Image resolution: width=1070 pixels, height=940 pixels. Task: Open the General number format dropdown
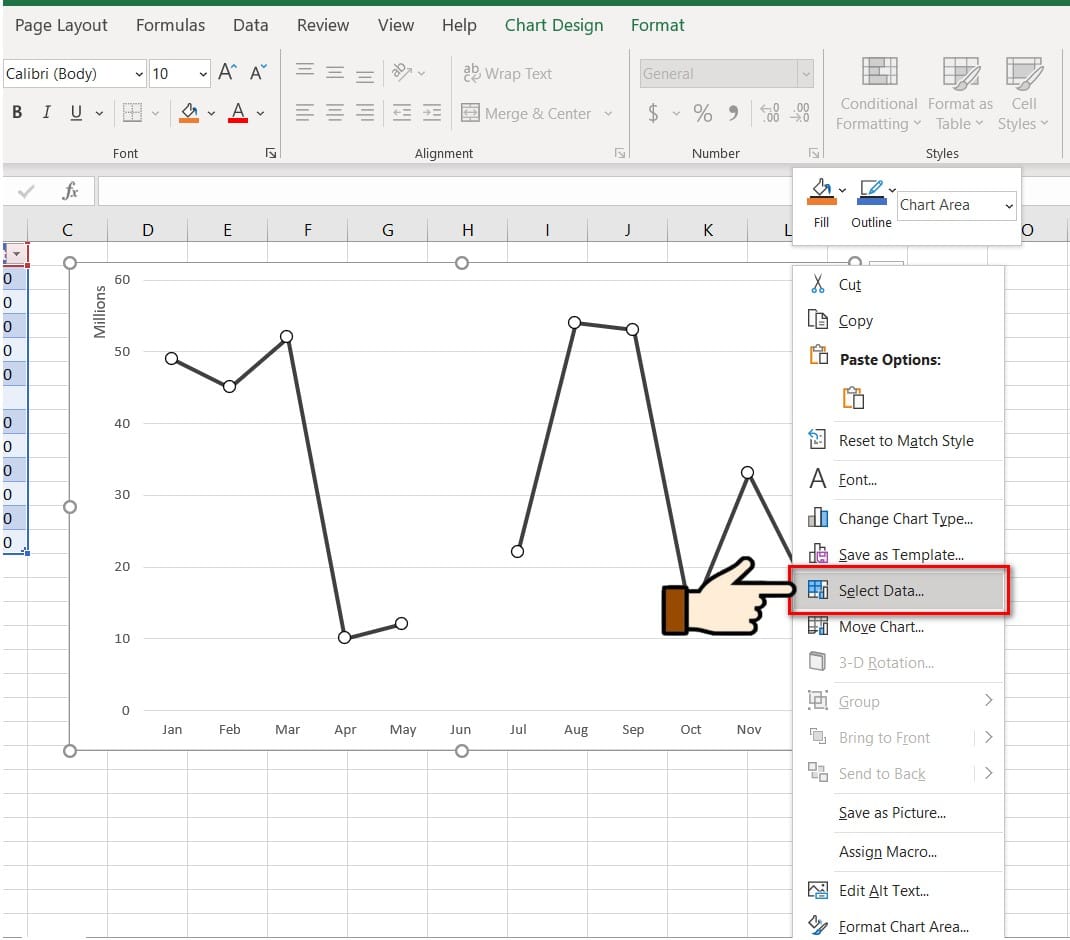[x=726, y=73]
